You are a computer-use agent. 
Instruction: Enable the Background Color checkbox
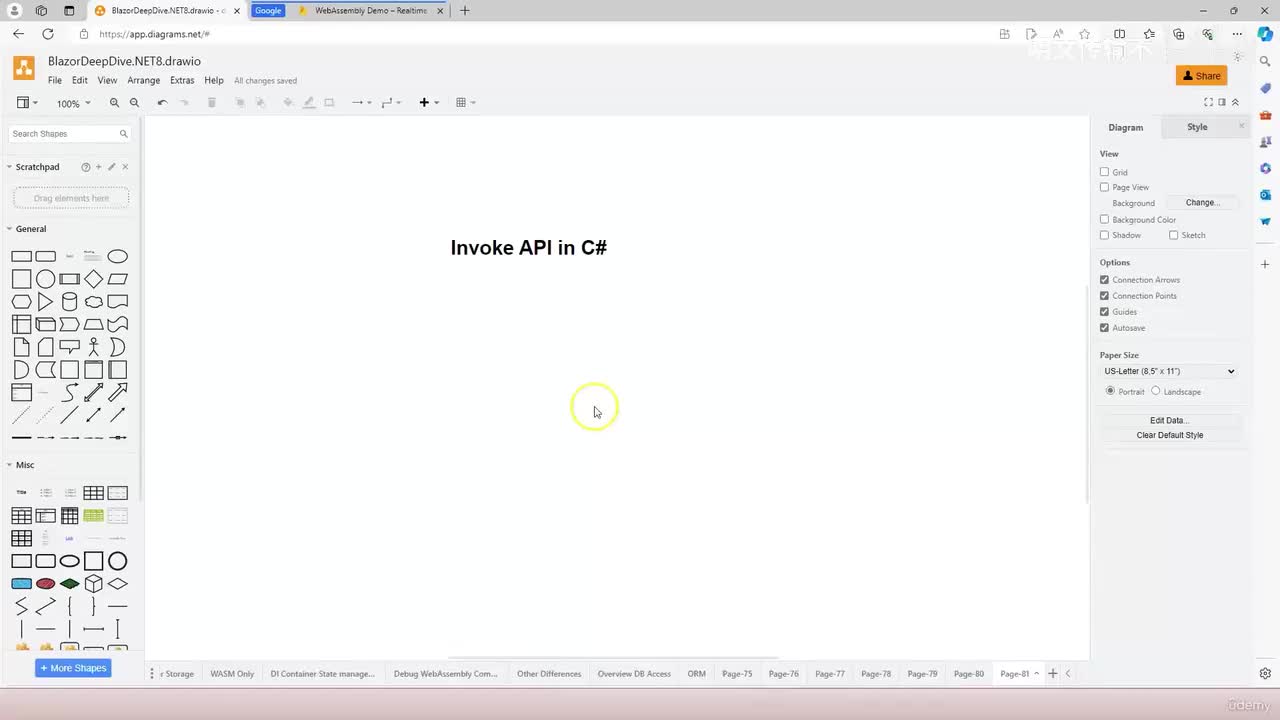click(x=1104, y=219)
